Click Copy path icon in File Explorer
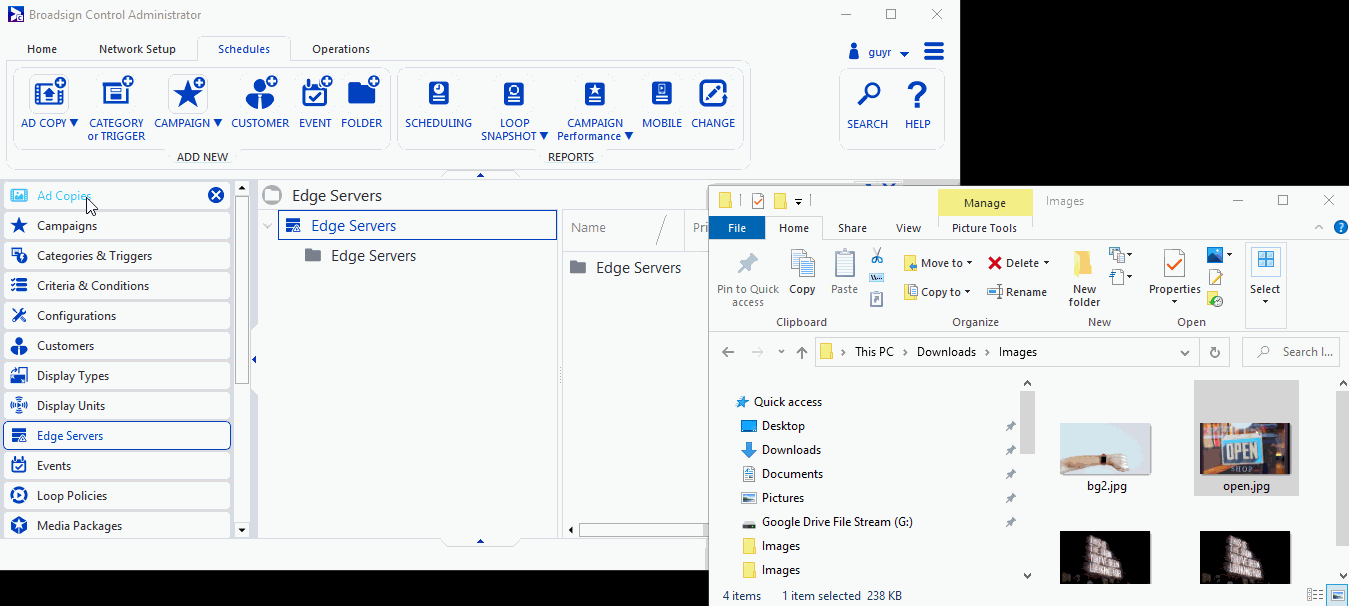This screenshot has height=606, width=1349. pos(877,277)
